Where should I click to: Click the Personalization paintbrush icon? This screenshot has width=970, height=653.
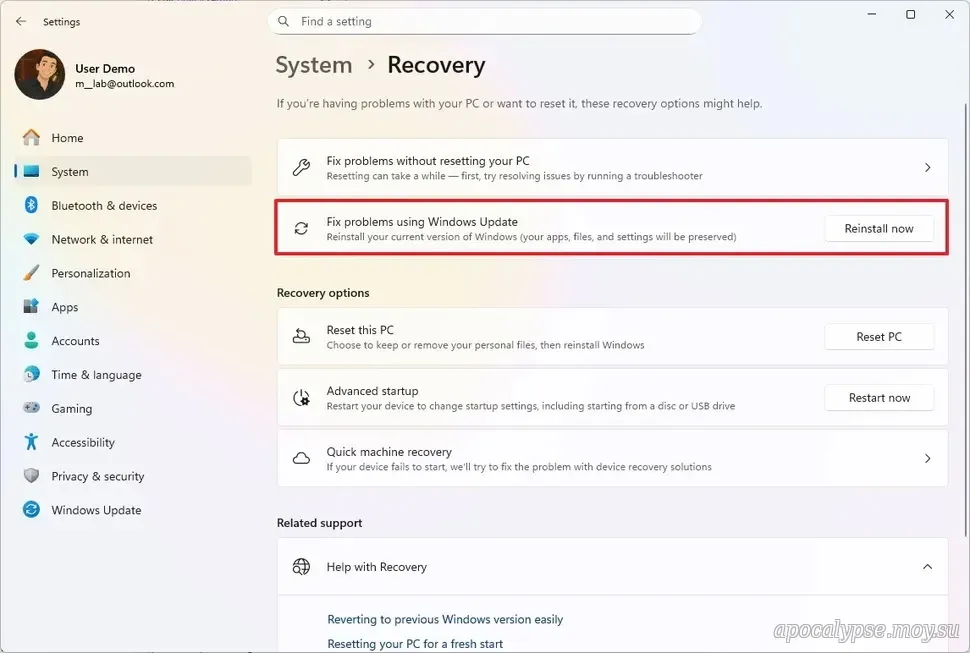[31, 273]
